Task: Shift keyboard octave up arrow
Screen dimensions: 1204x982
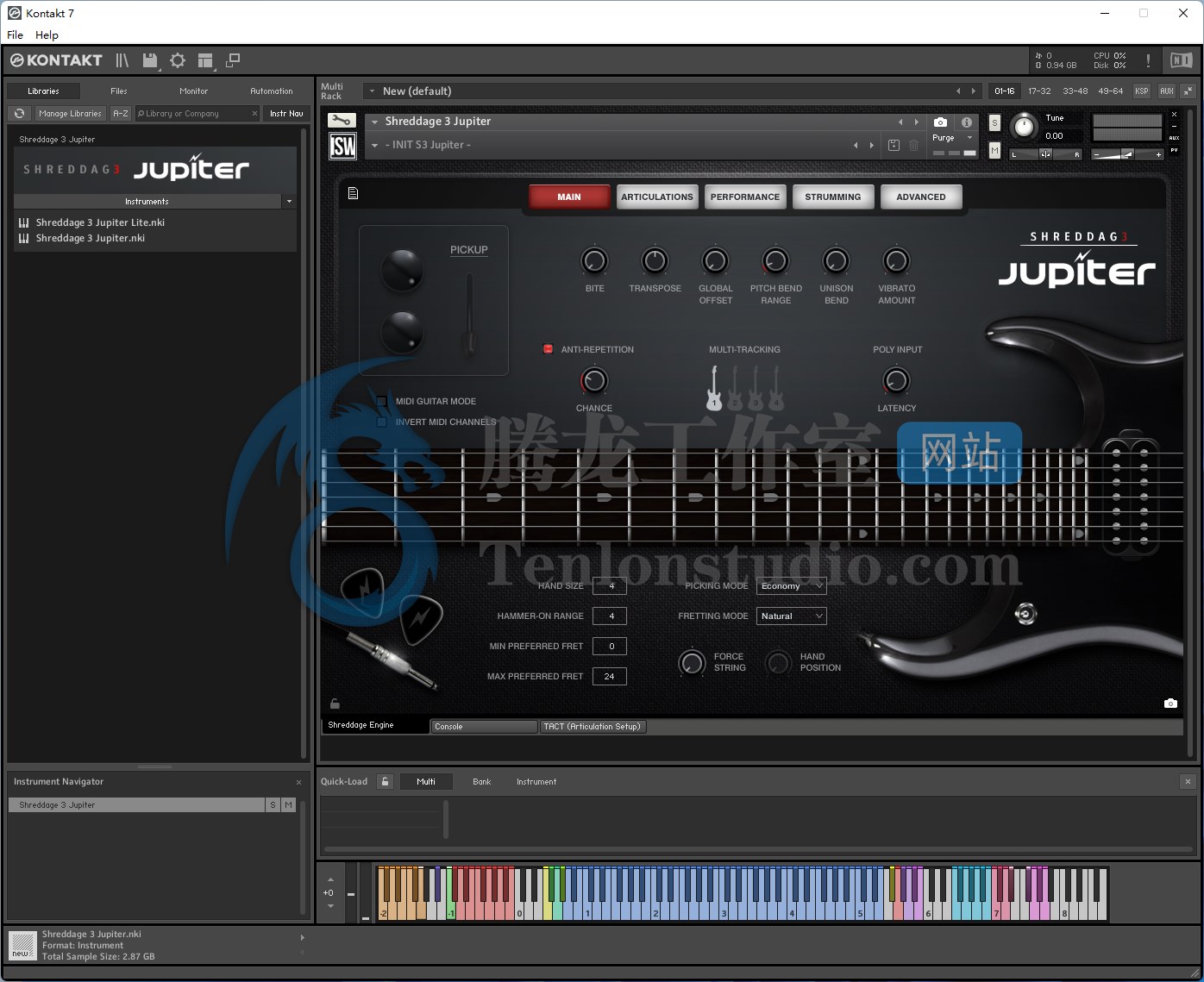Action: 330,880
